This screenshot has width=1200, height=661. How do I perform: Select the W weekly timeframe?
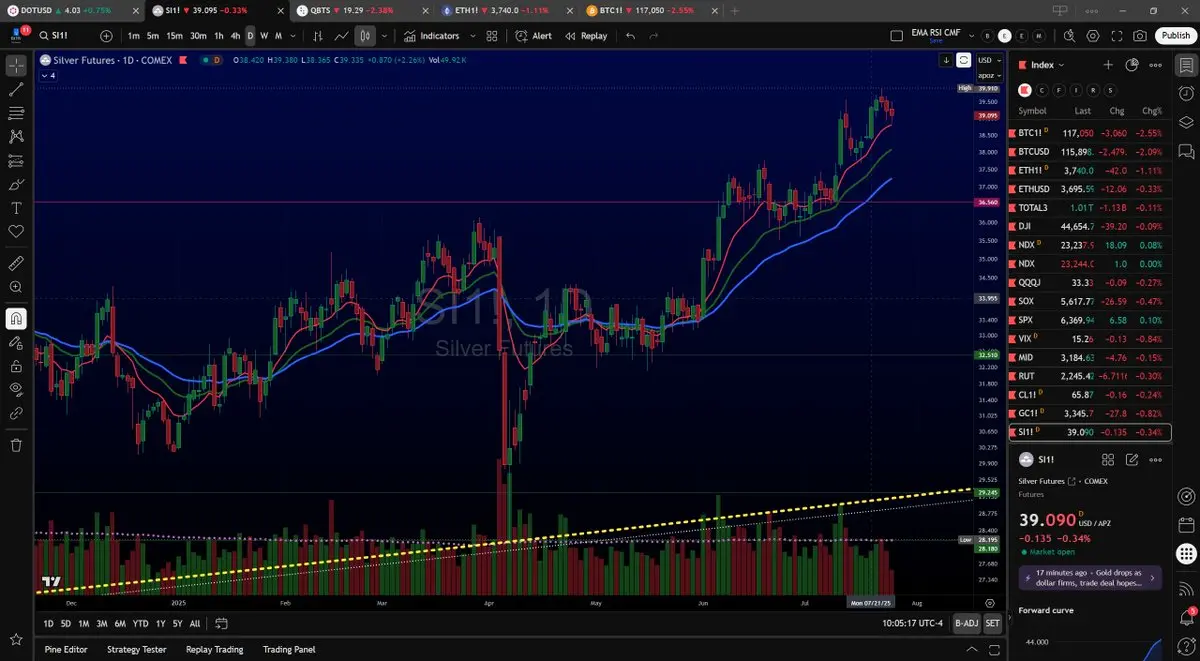point(264,36)
